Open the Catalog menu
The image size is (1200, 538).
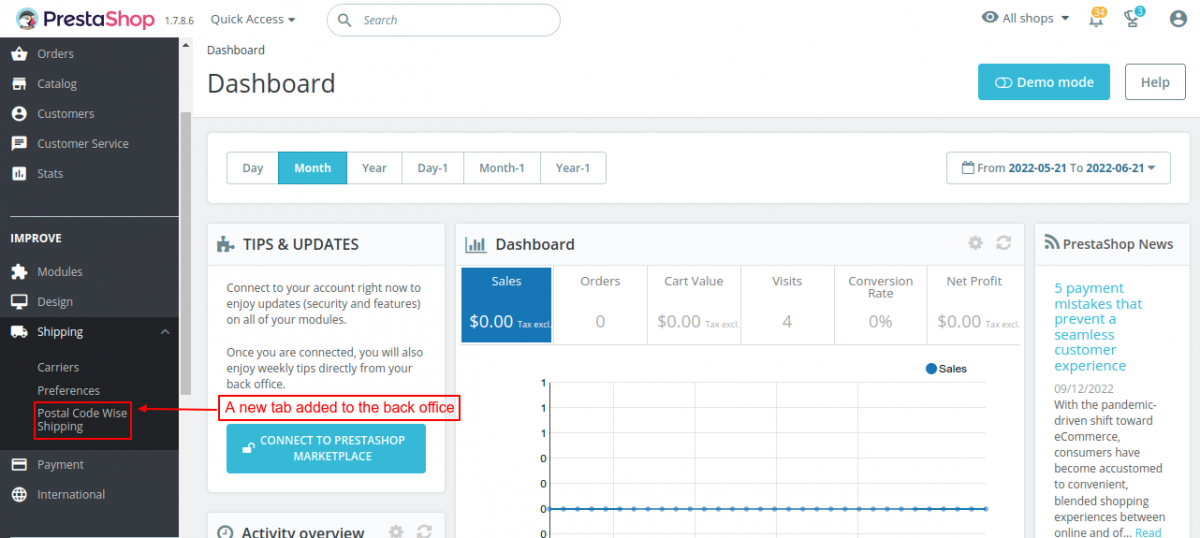[x=89, y=84]
